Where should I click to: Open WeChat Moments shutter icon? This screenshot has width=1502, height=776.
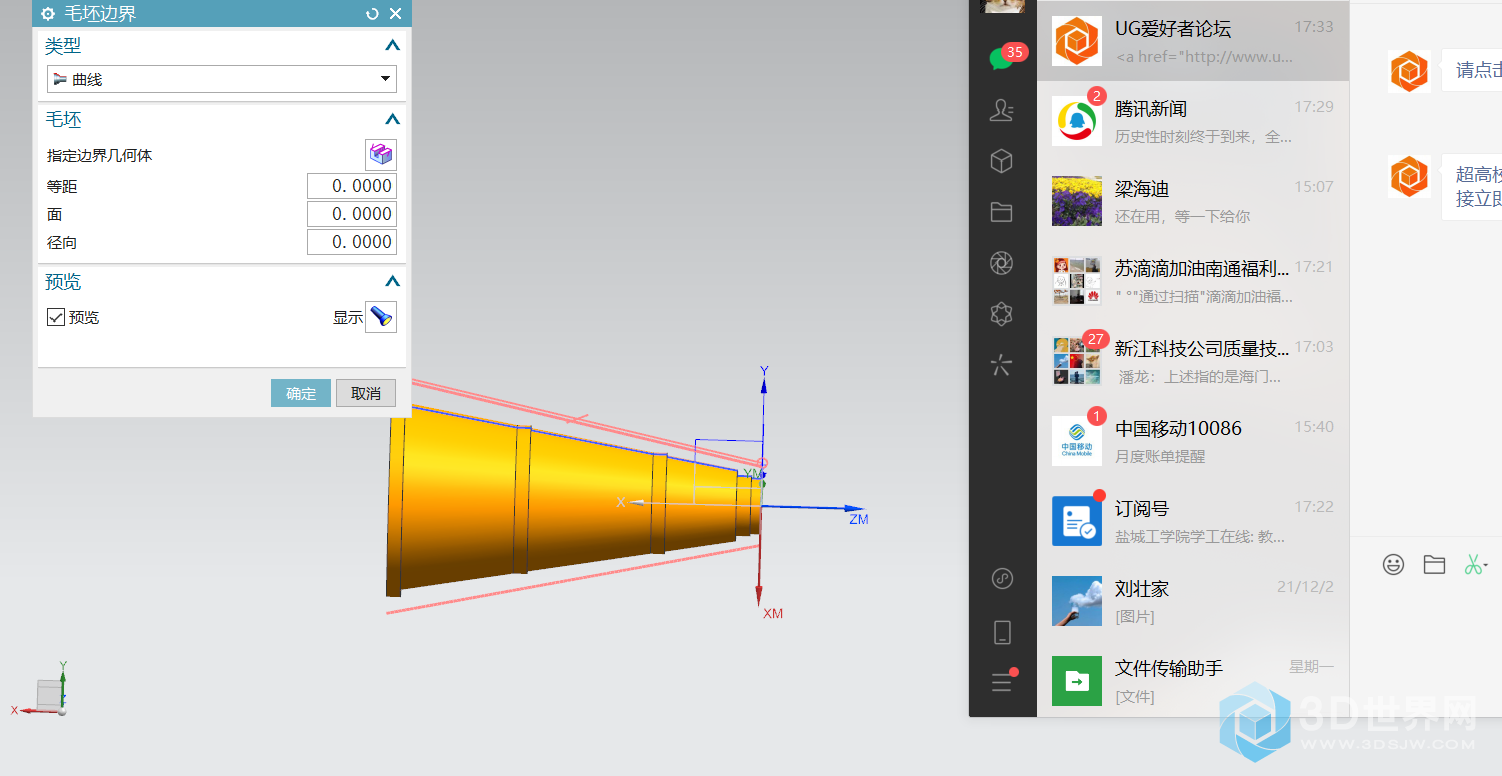[1002, 263]
